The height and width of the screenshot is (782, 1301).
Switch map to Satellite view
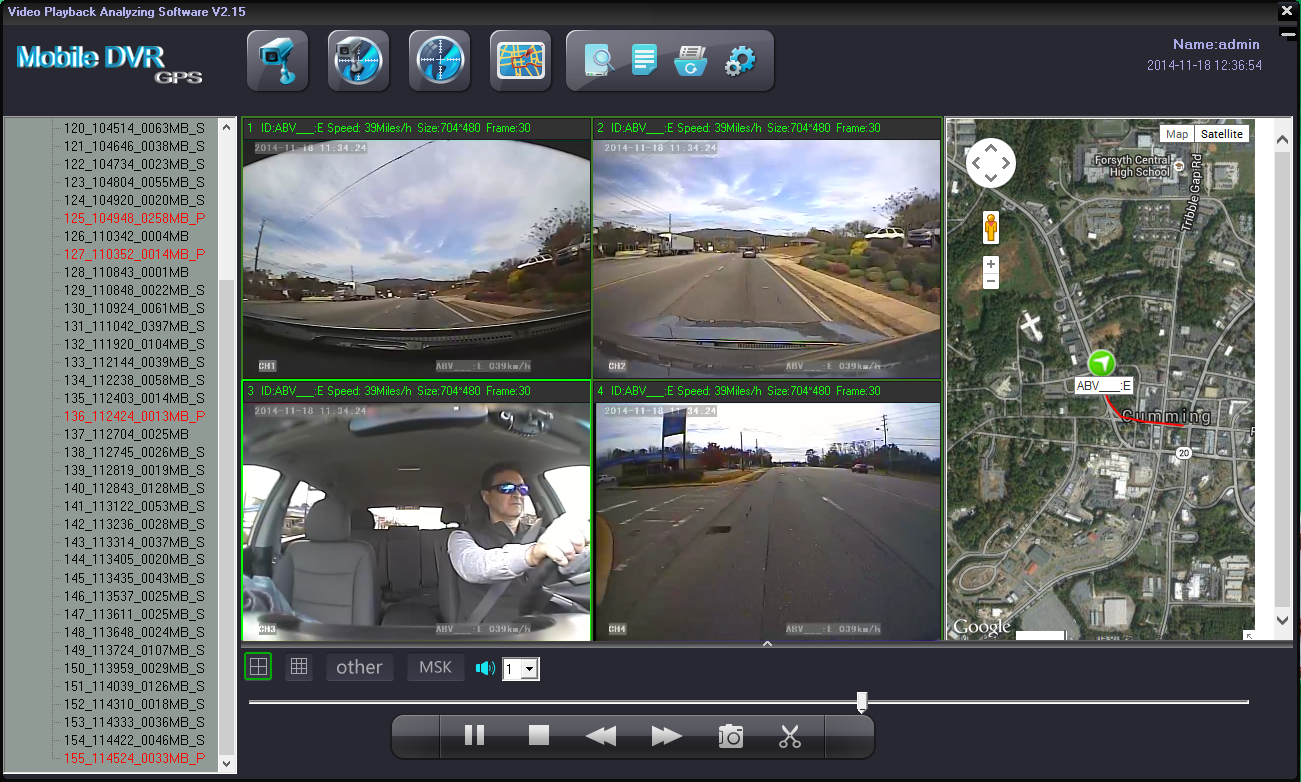click(1221, 134)
